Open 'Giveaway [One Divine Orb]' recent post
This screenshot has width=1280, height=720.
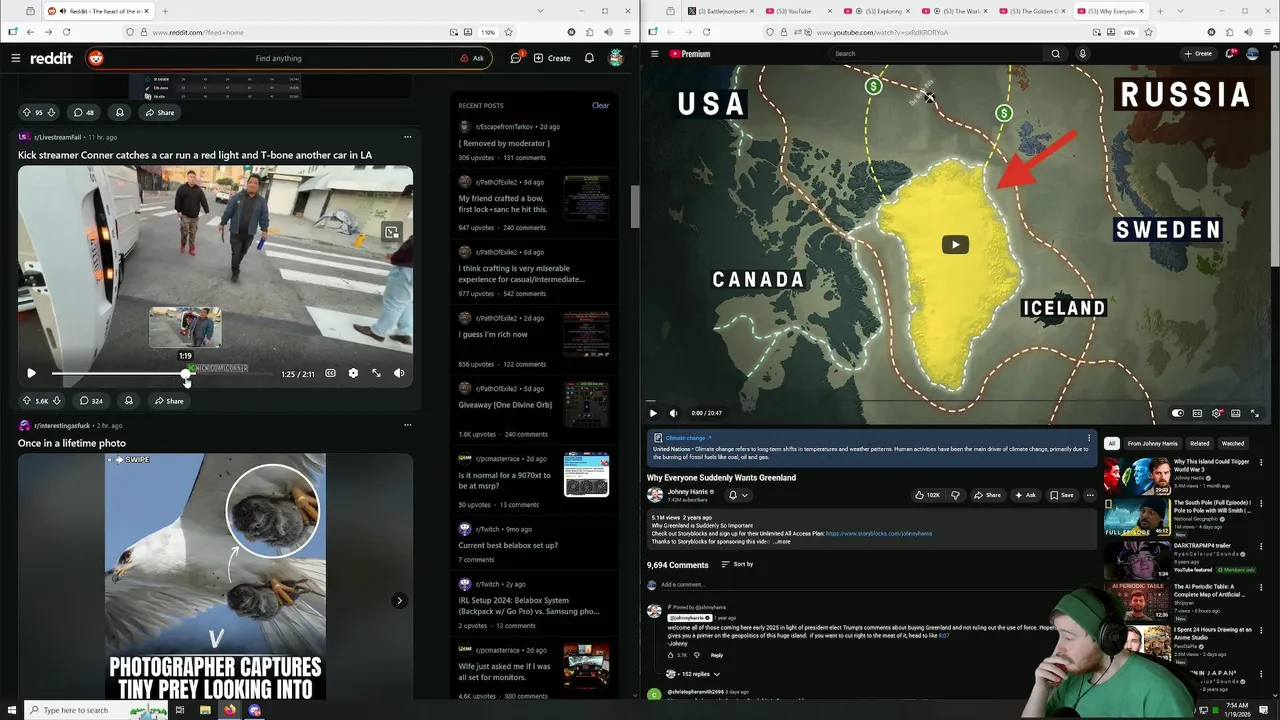pyautogui.click(x=505, y=405)
